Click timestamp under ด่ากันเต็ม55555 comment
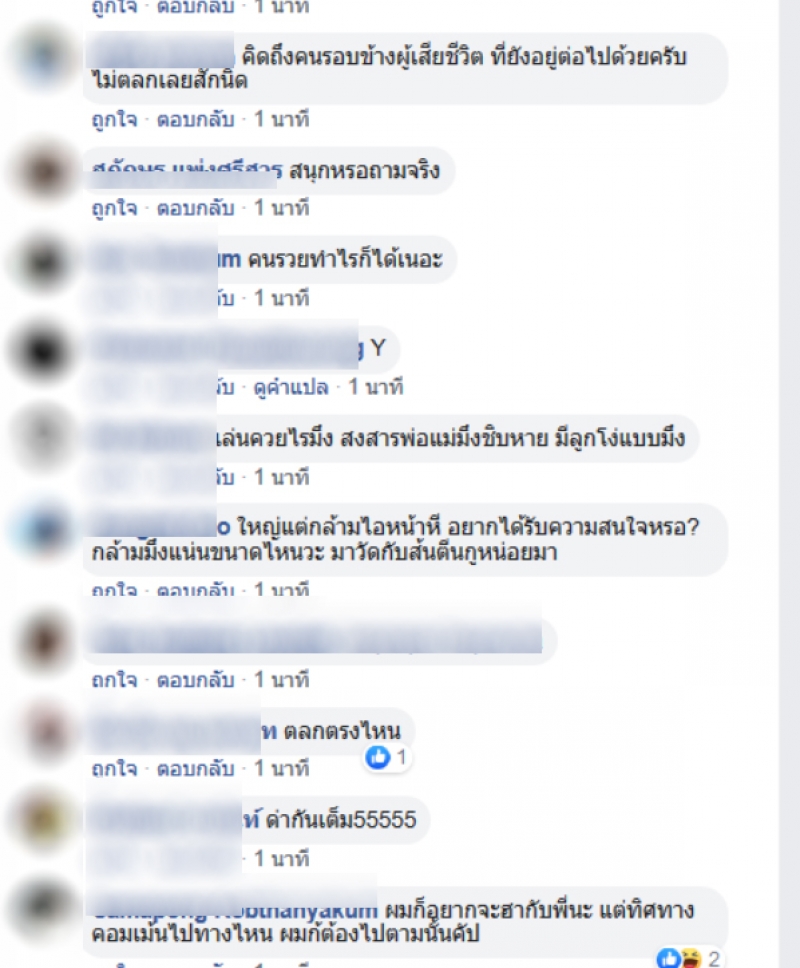 (281, 858)
